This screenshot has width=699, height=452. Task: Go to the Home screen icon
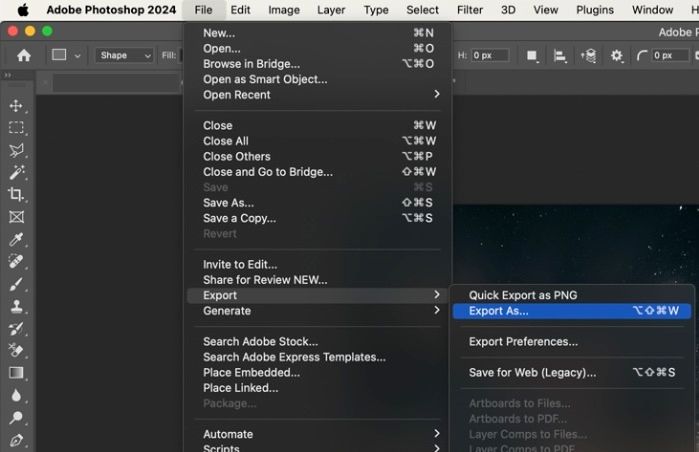pos(24,55)
